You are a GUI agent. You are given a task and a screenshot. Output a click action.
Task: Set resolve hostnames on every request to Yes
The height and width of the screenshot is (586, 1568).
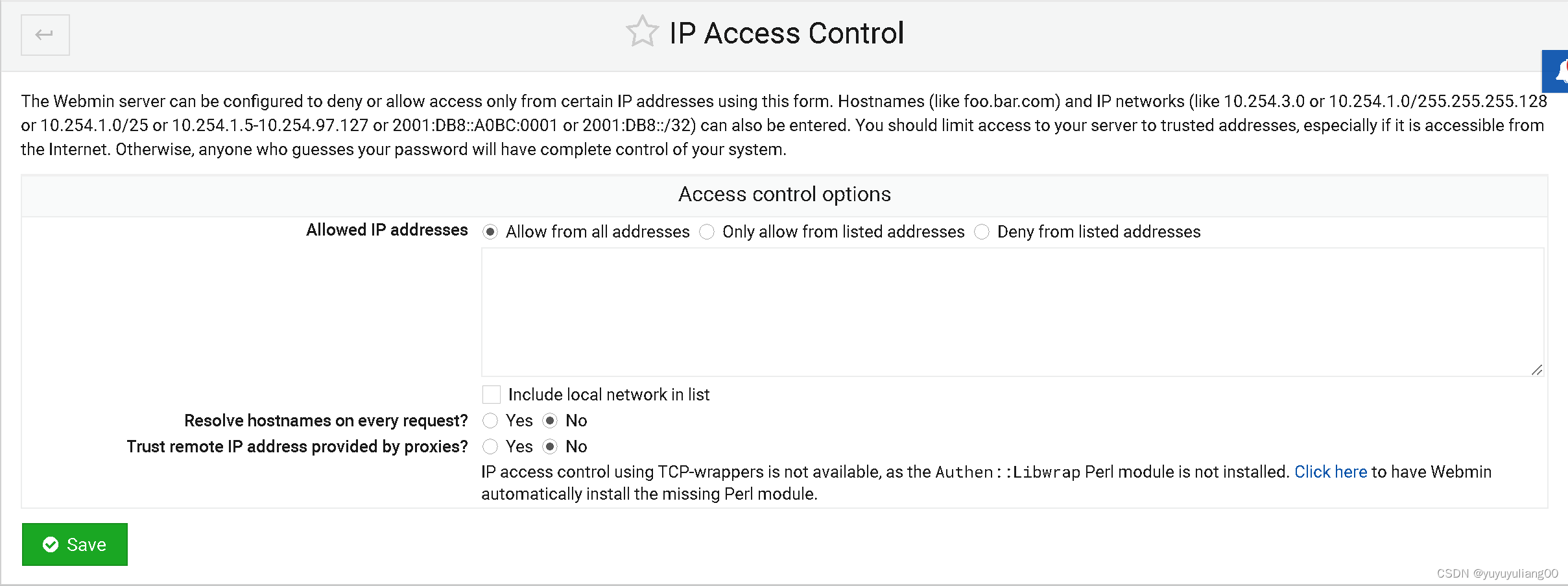[491, 421]
